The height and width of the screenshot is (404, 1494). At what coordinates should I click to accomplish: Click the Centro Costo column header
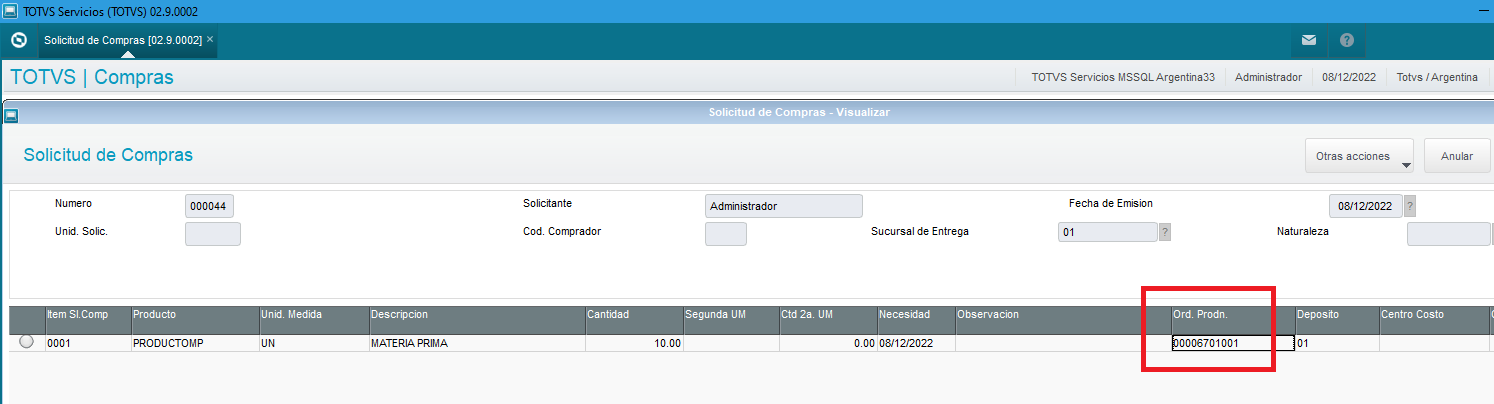[1434, 320]
